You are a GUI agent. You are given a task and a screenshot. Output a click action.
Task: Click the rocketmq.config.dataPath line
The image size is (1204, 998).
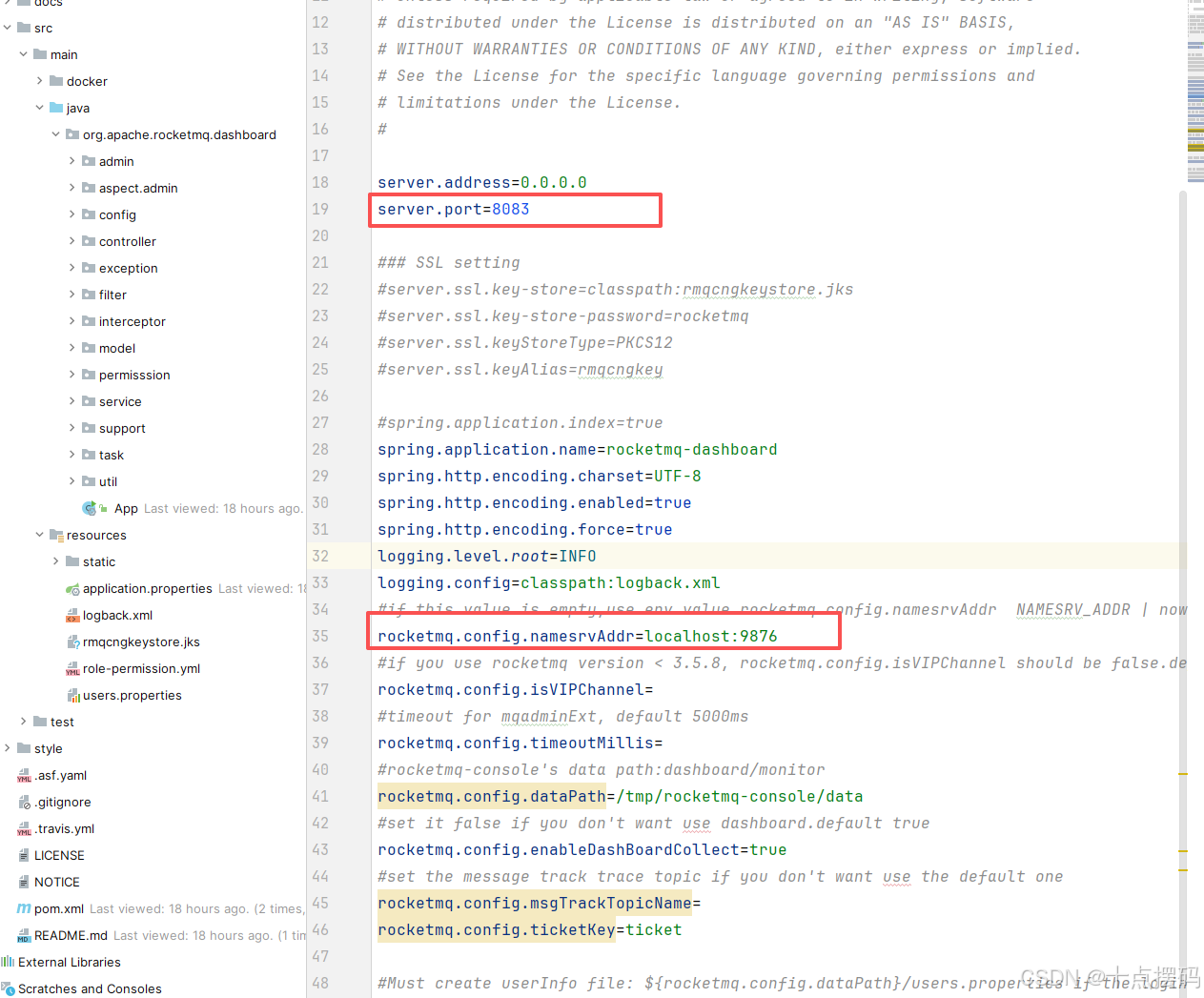click(621, 796)
